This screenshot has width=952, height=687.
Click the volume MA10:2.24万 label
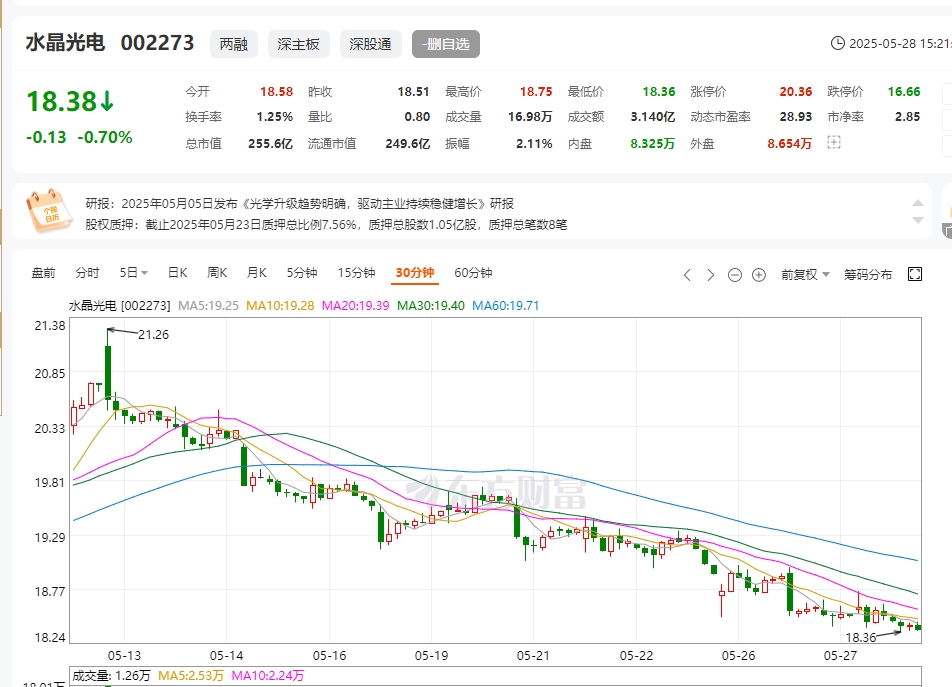(268, 675)
